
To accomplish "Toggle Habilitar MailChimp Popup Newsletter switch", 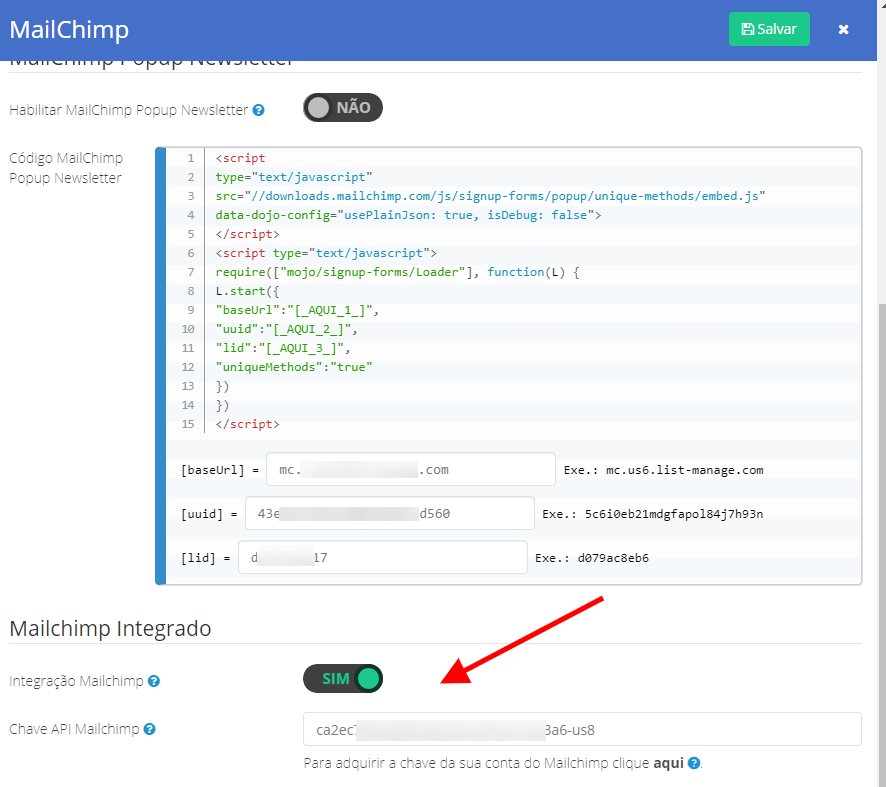I will tap(342, 107).
